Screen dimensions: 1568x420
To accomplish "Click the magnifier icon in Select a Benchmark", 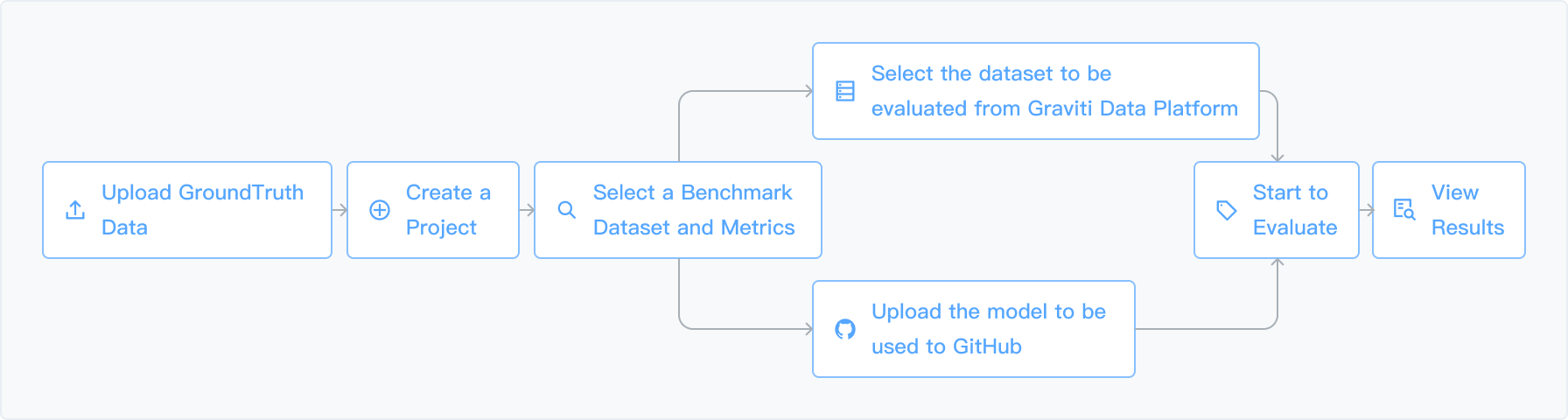I will tap(567, 210).
